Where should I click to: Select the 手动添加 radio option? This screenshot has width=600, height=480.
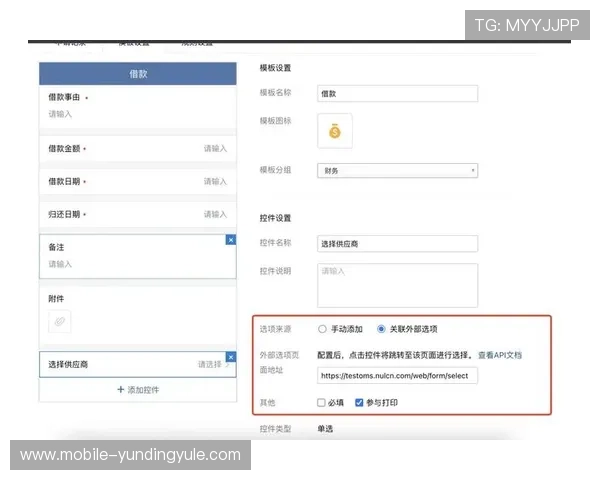[322, 329]
